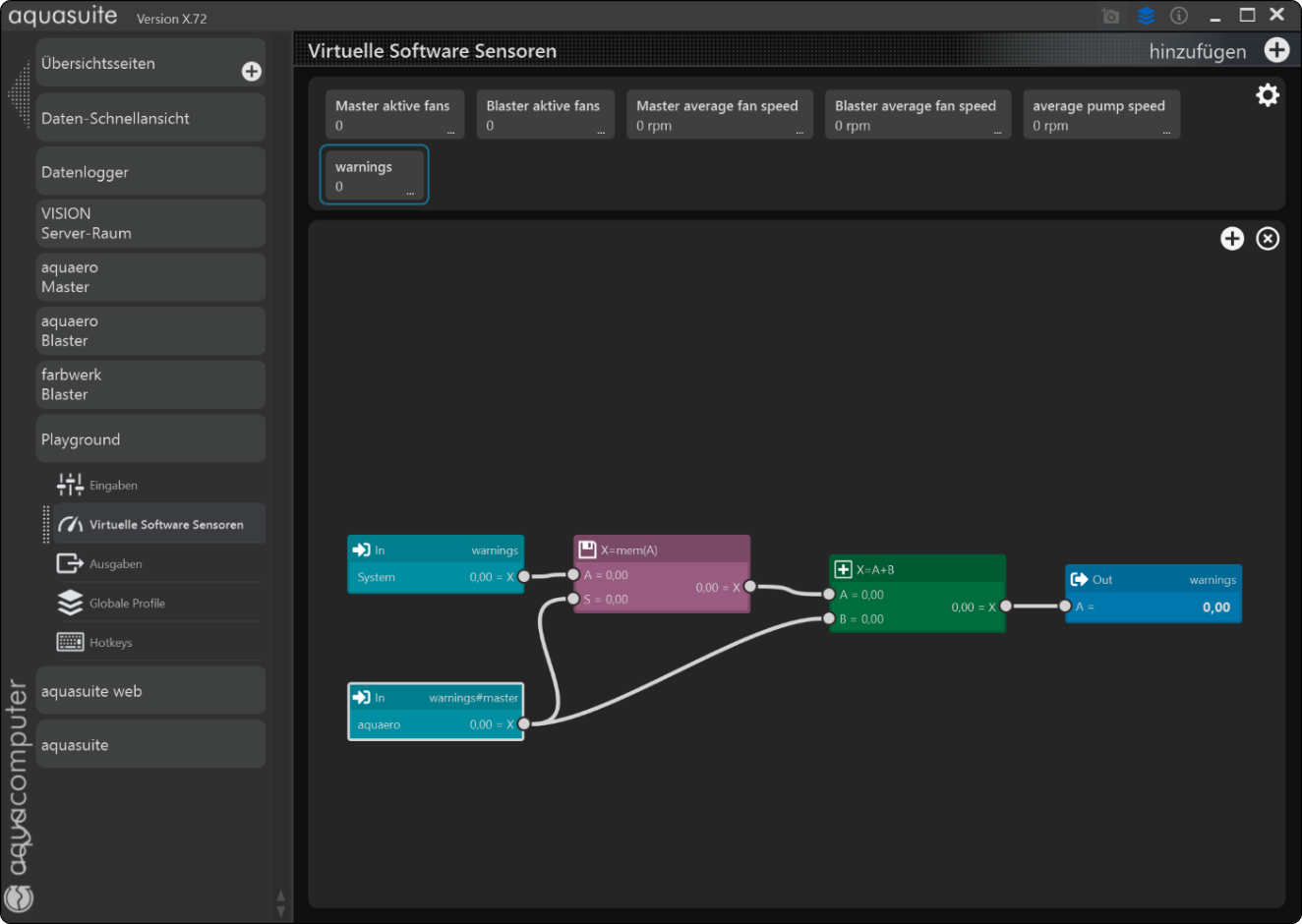Click the plus icon next to hinzufügen
The height and width of the screenshot is (924, 1302).
[1276, 50]
